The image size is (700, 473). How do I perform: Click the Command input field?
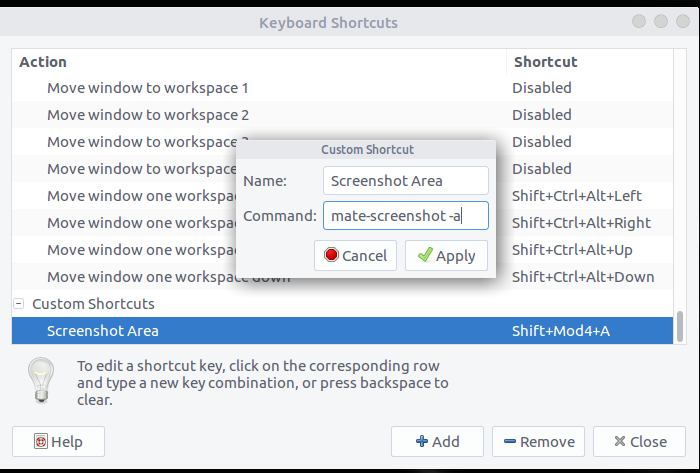[x=406, y=216]
